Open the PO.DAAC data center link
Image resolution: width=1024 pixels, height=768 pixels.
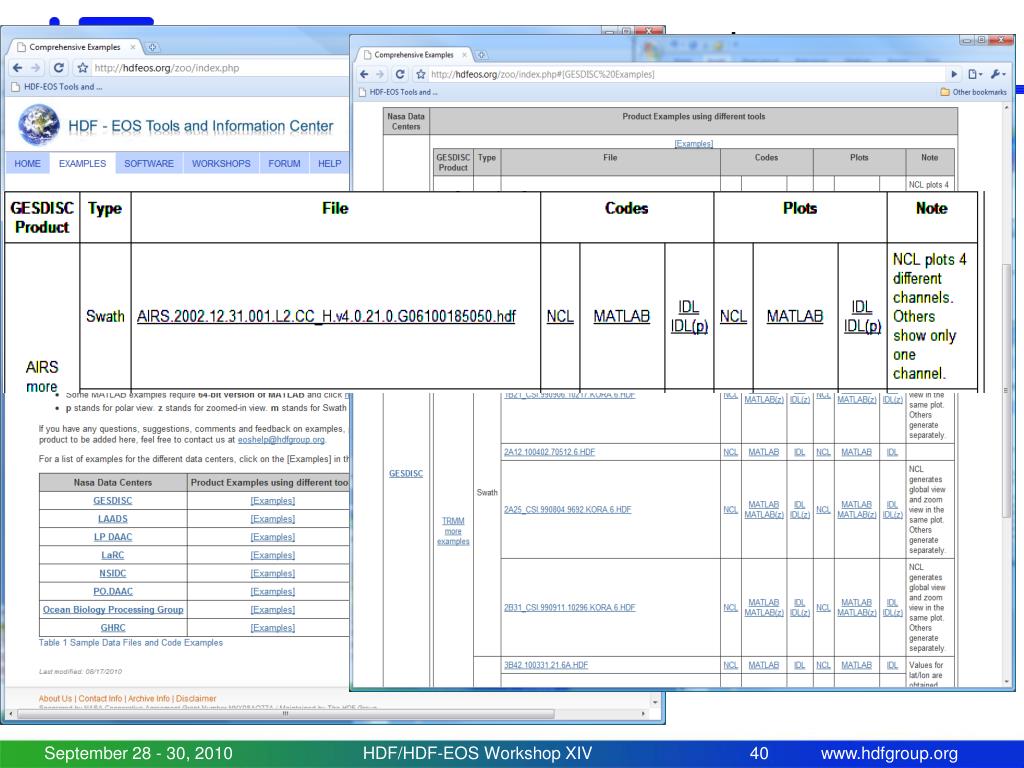(112, 592)
